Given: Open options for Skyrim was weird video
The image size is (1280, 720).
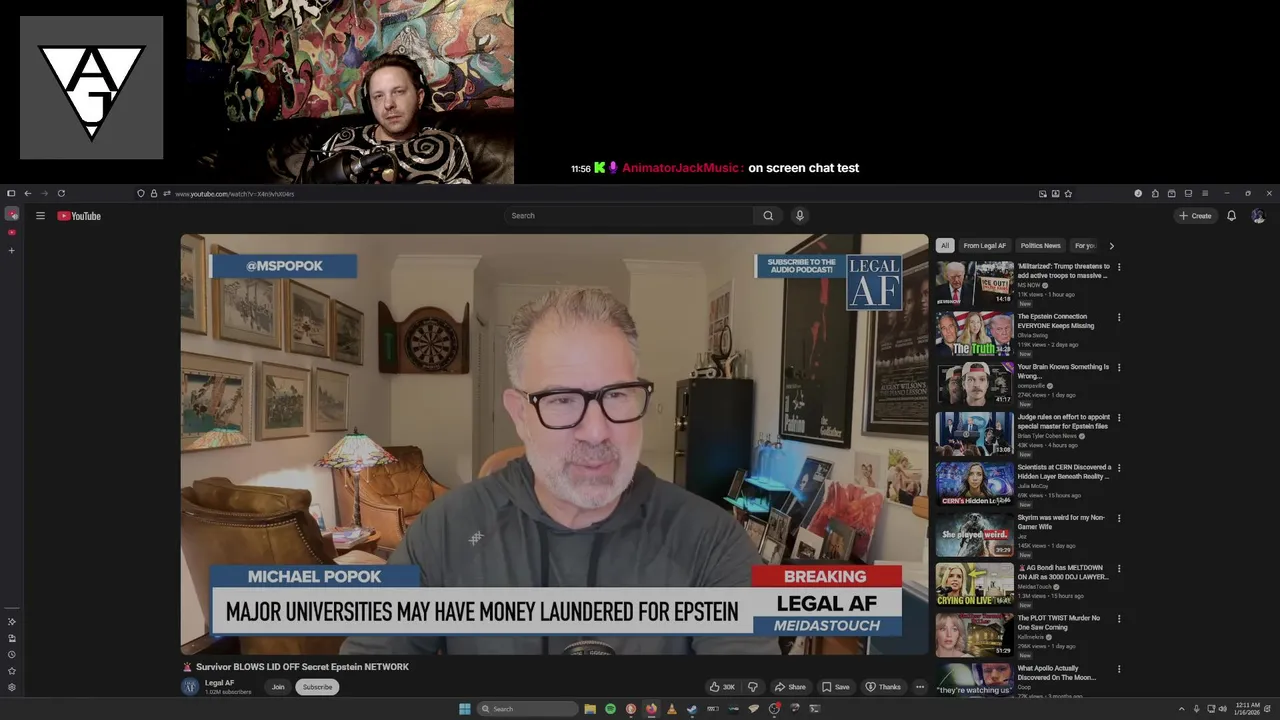Looking at the screenshot, I should pos(1119,518).
